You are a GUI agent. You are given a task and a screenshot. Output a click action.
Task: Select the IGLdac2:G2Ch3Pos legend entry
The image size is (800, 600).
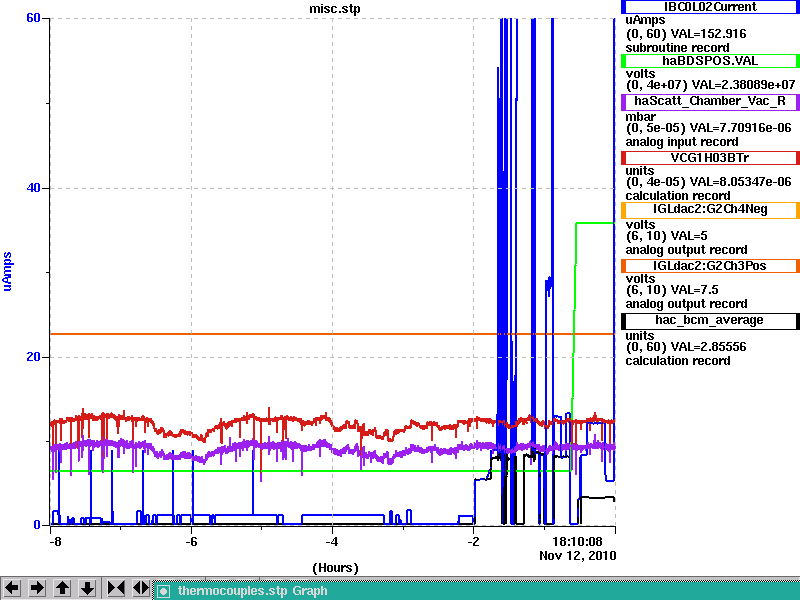(710, 266)
